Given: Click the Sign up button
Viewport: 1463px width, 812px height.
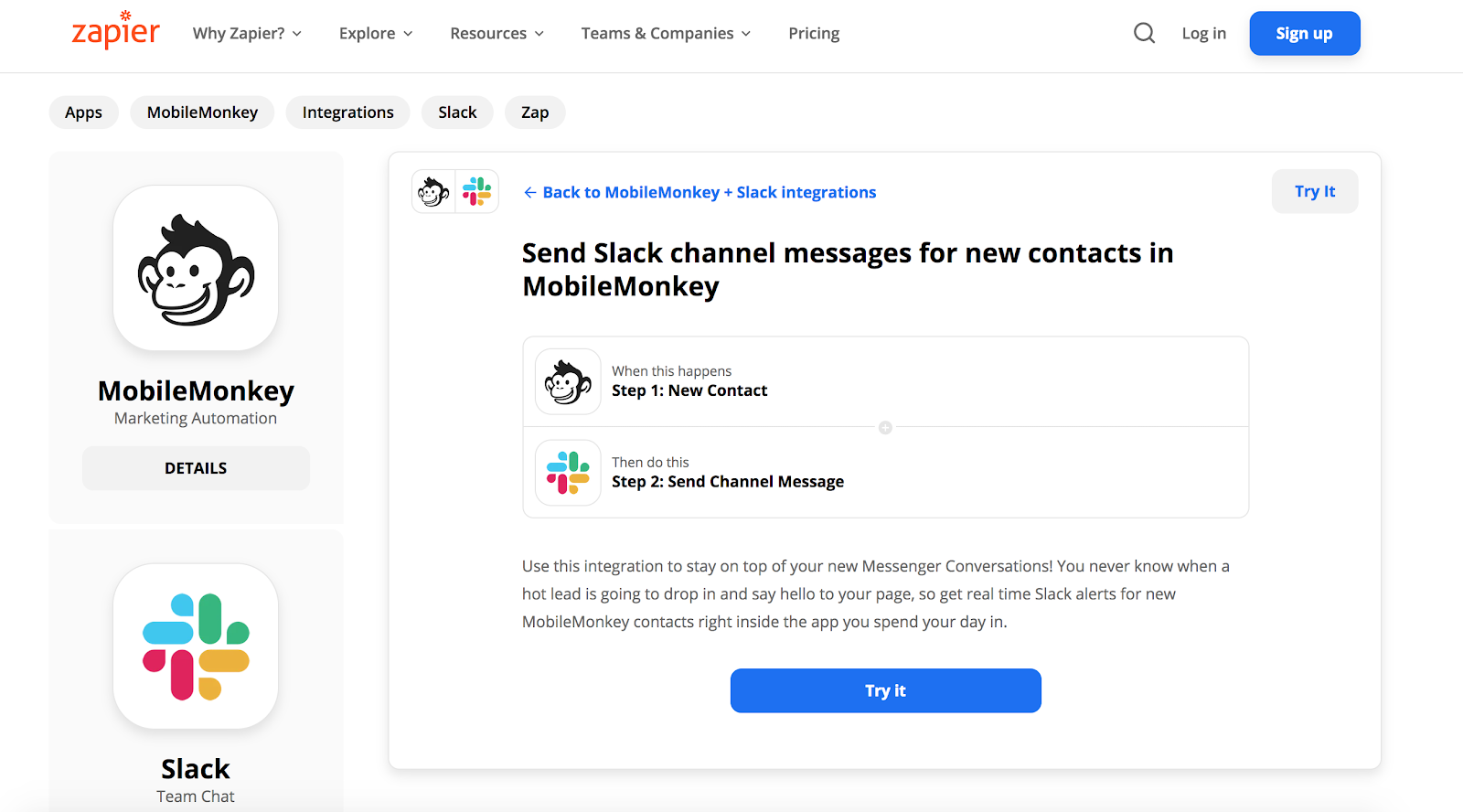Looking at the screenshot, I should click(1305, 33).
